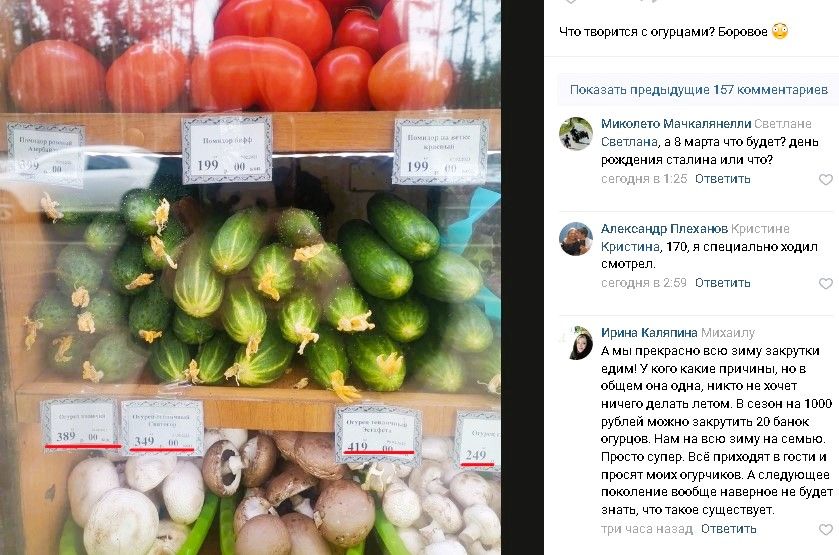Open Миколето Мачкалянелли name link
Screen dimensions: 839x555
pyautogui.click(x=676, y=124)
